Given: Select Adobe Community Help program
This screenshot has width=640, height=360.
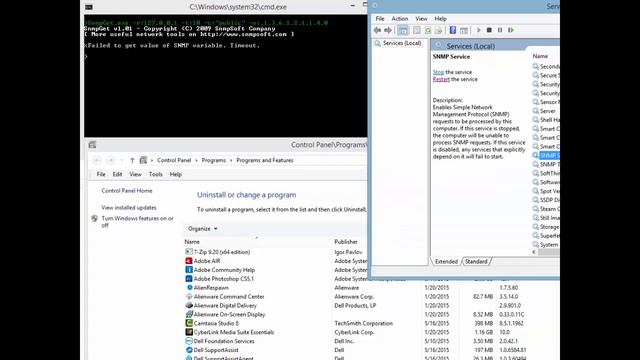Looking at the screenshot, I should coord(224,270).
